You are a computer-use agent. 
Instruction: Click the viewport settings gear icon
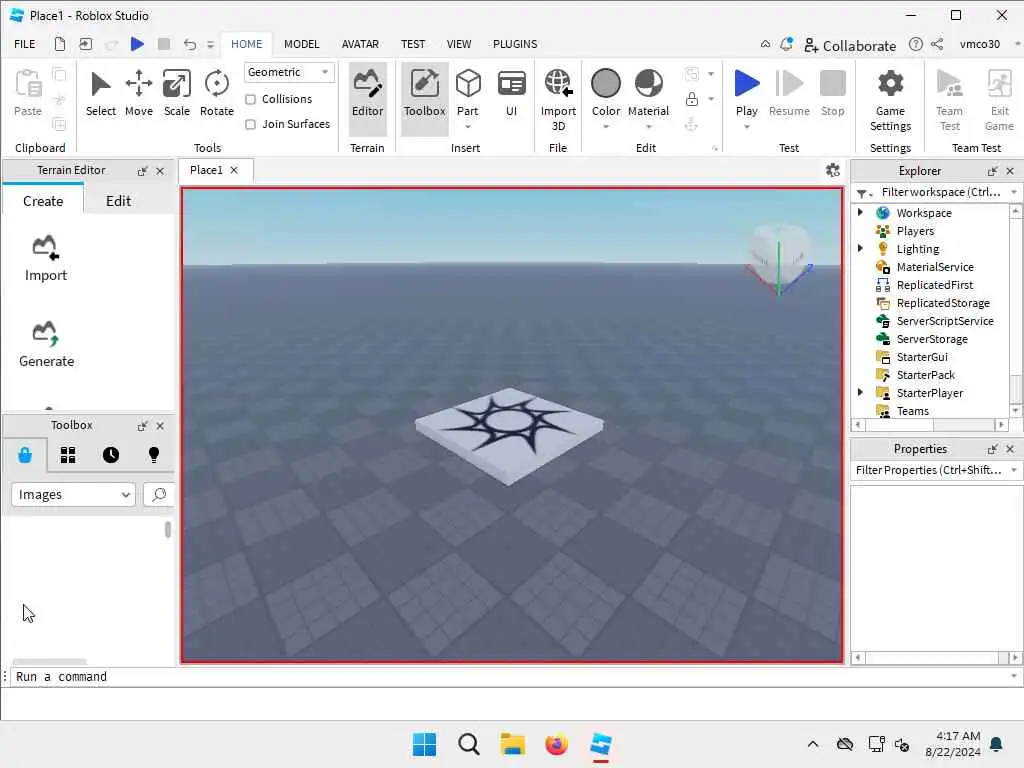click(833, 170)
